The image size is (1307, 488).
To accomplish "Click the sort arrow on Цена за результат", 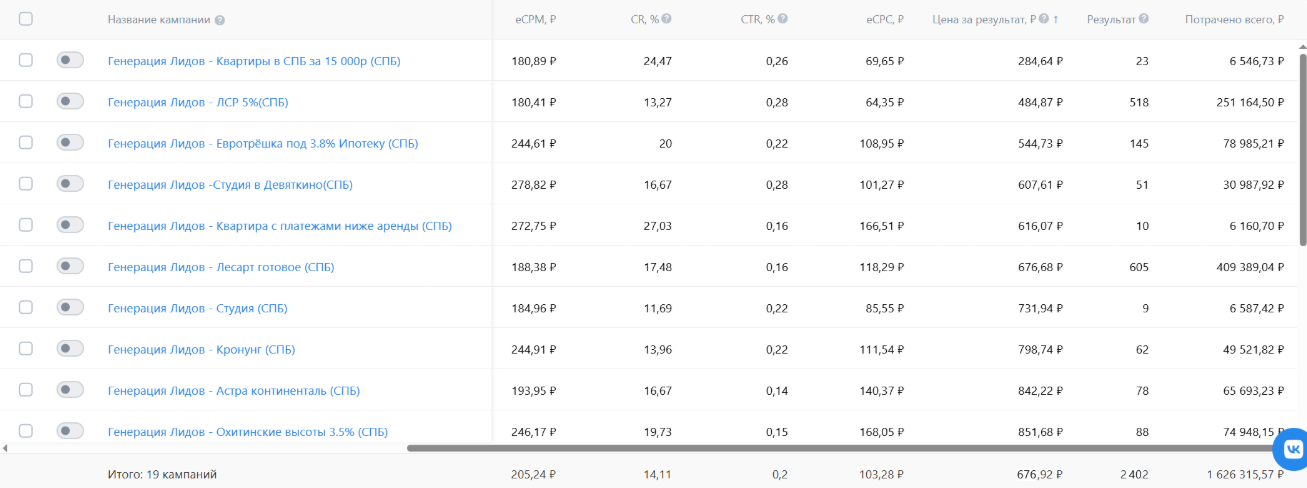I will click(1056, 19).
